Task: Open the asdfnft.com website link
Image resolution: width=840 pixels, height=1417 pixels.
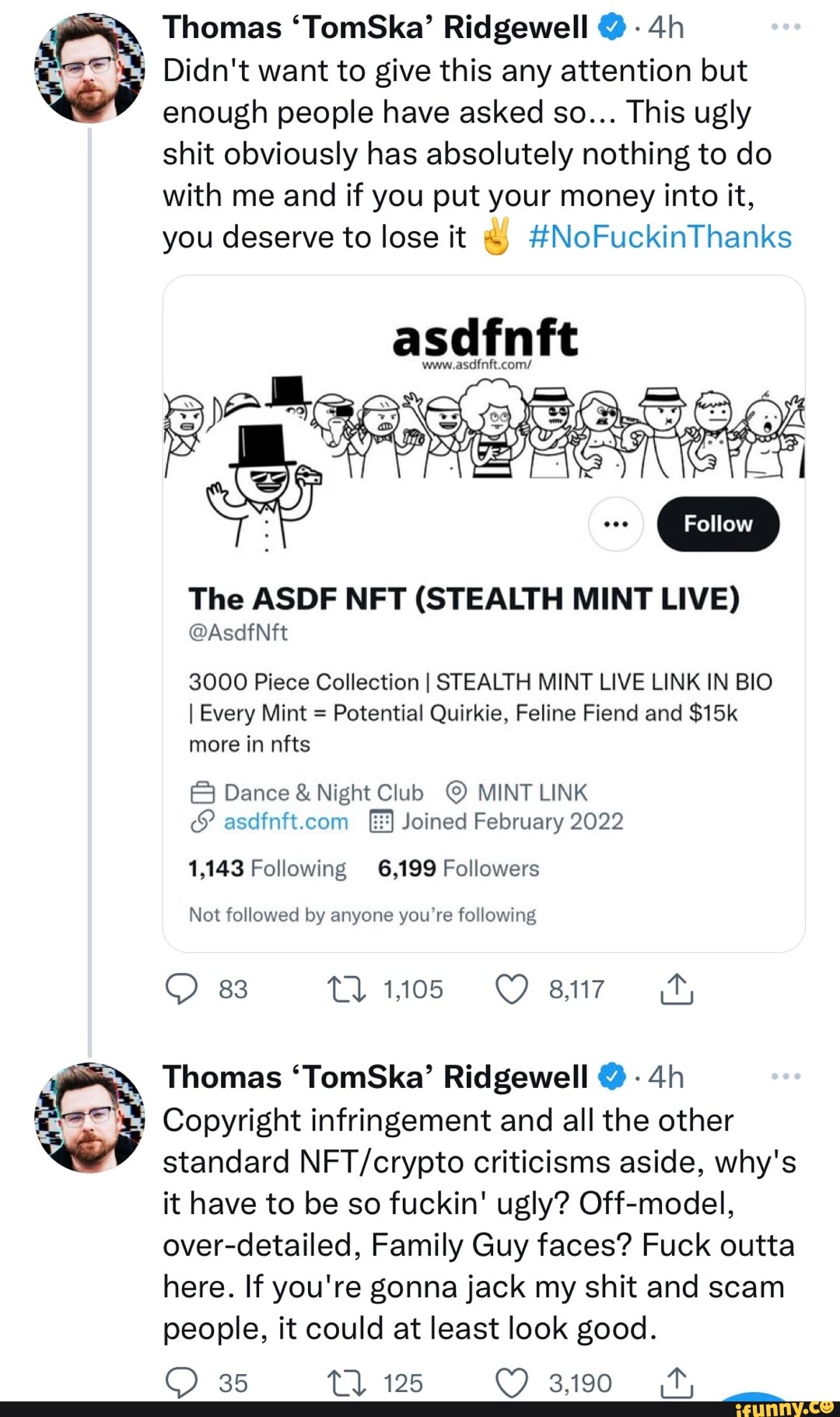Action: 285,820
